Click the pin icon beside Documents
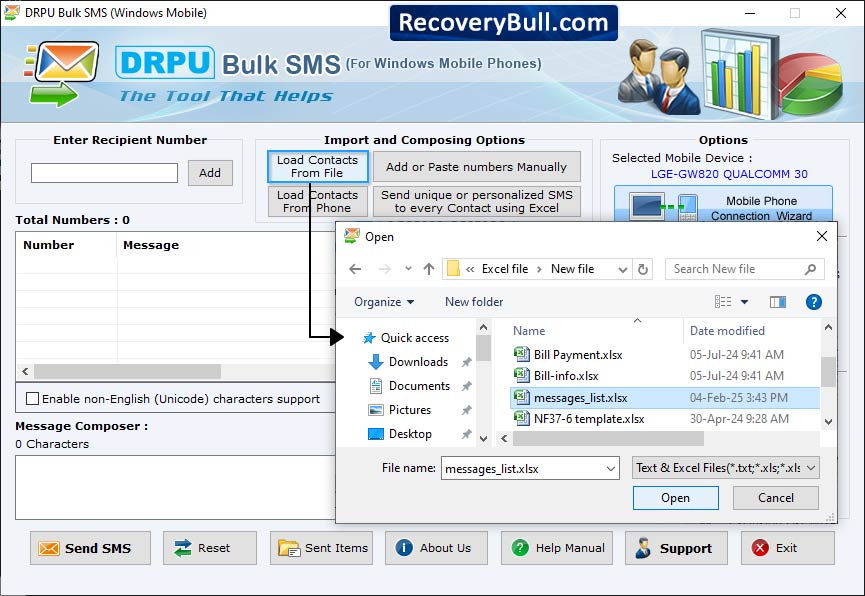The height and width of the screenshot is (596, 865). click(x=467, y=386)
